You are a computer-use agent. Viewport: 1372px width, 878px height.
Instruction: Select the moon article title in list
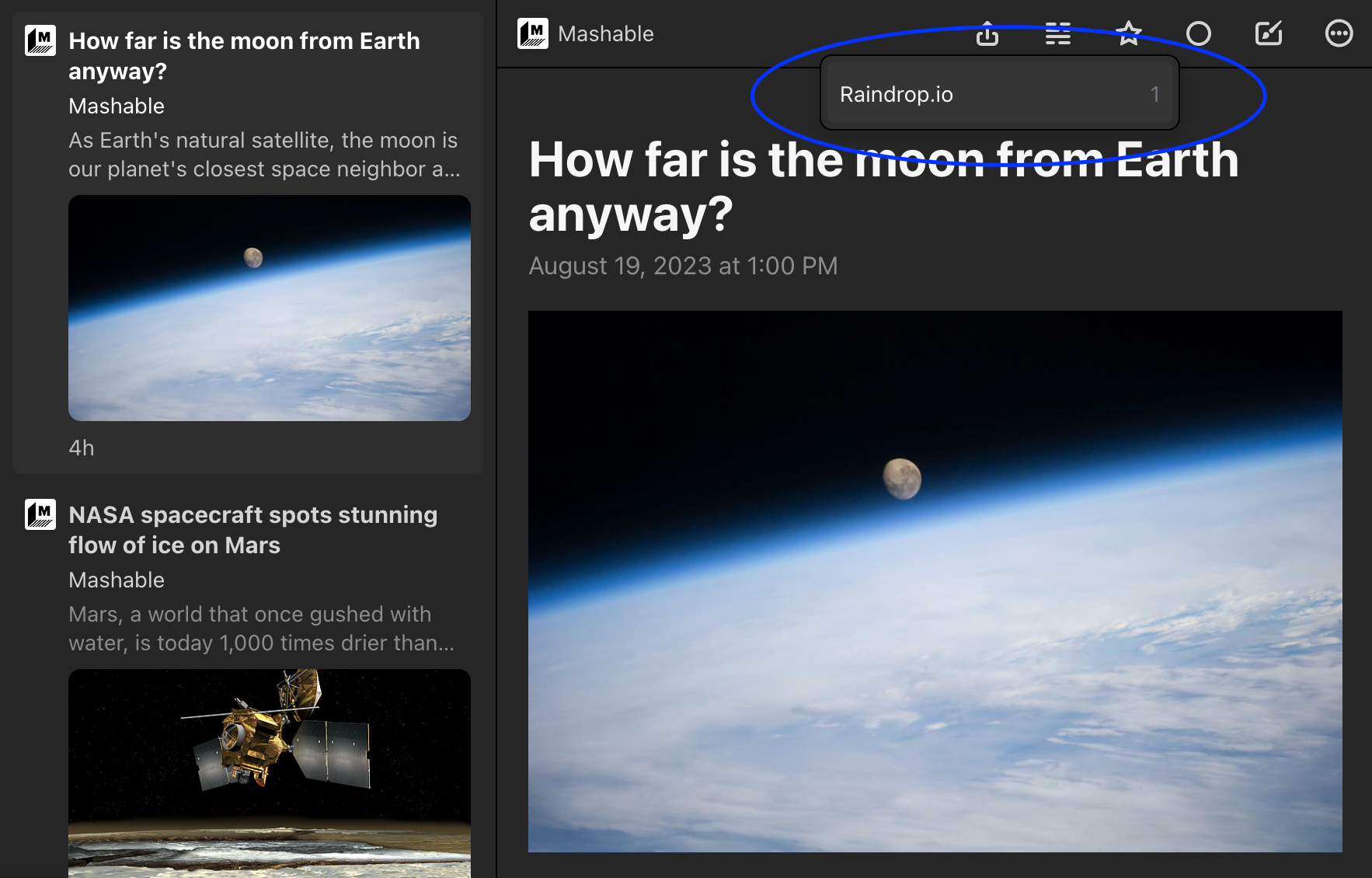(244, 56)
